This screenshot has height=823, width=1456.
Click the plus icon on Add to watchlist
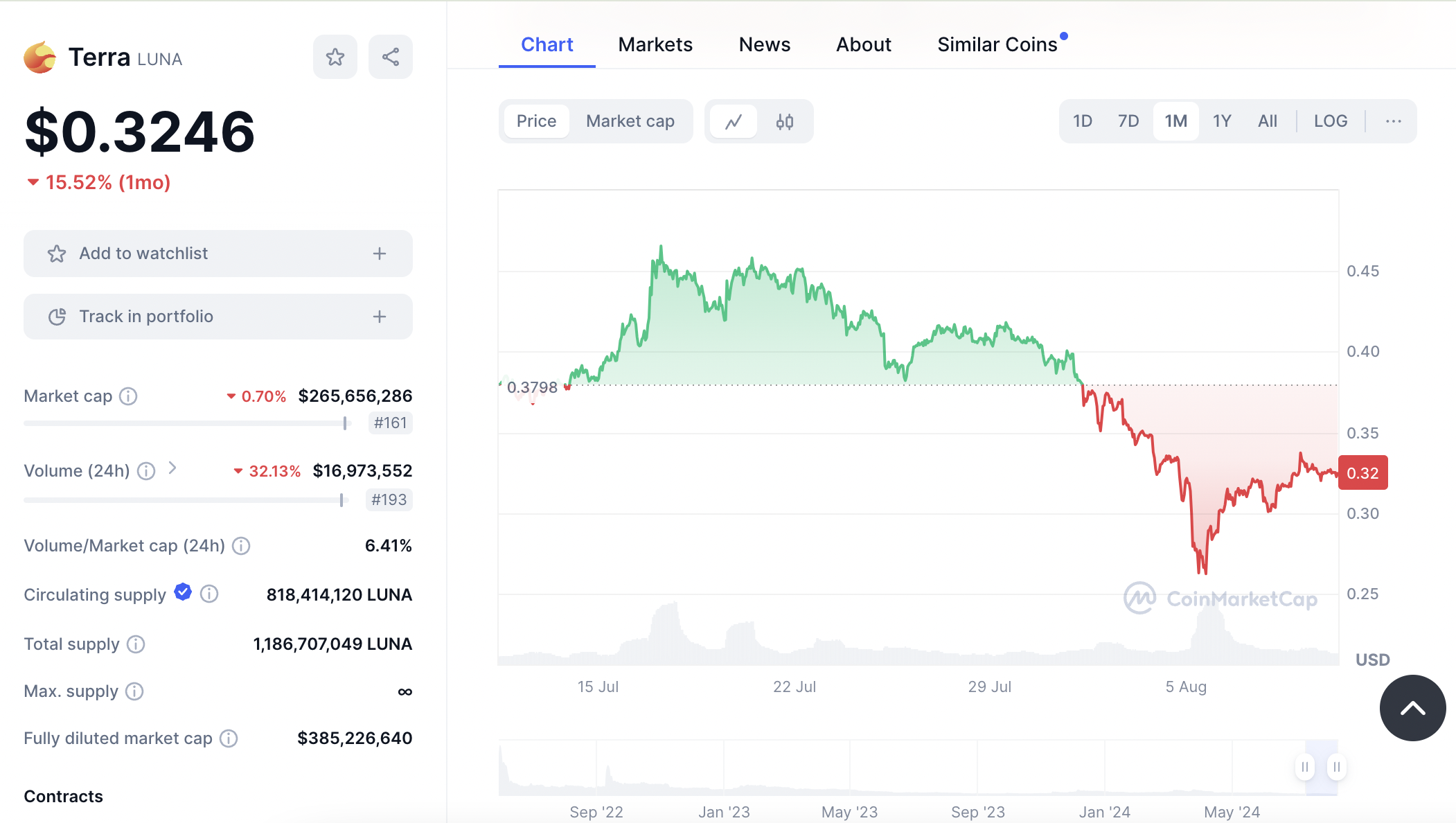click(x=380, y=254)
